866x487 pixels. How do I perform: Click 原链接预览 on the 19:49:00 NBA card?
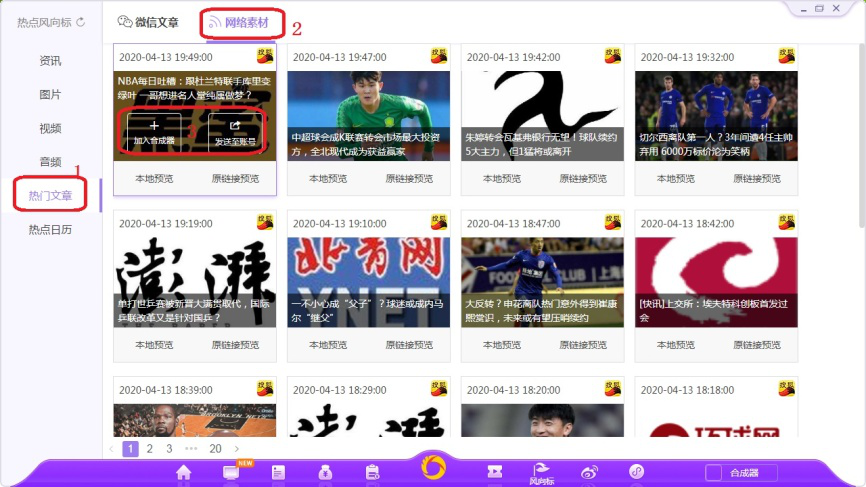pos(235,178)
